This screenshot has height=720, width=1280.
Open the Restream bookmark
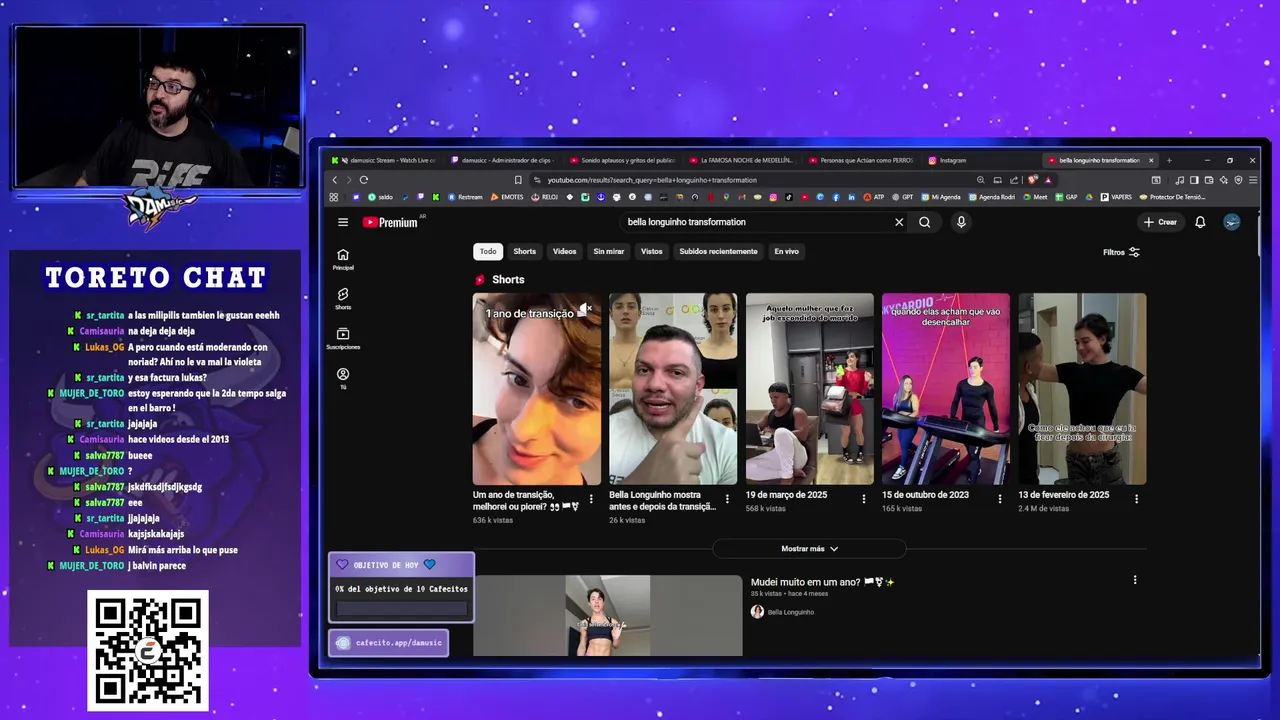pyautogui.click(x=465, y=197)
